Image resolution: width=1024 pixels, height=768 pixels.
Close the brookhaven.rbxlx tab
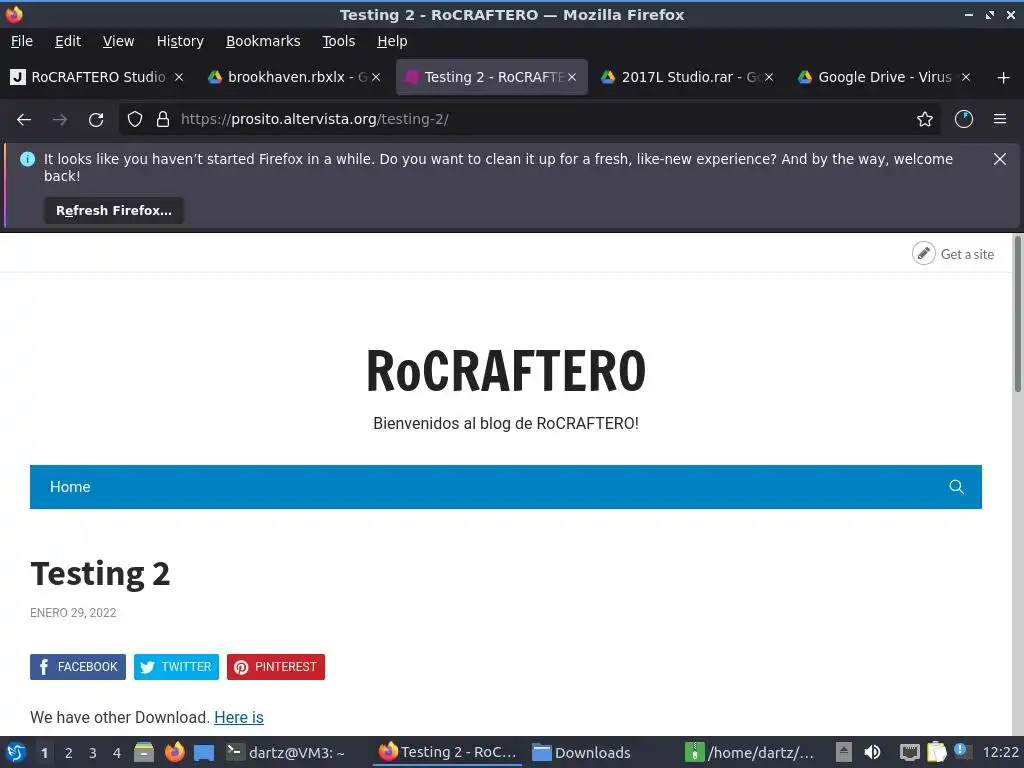(x=376, y=77)
